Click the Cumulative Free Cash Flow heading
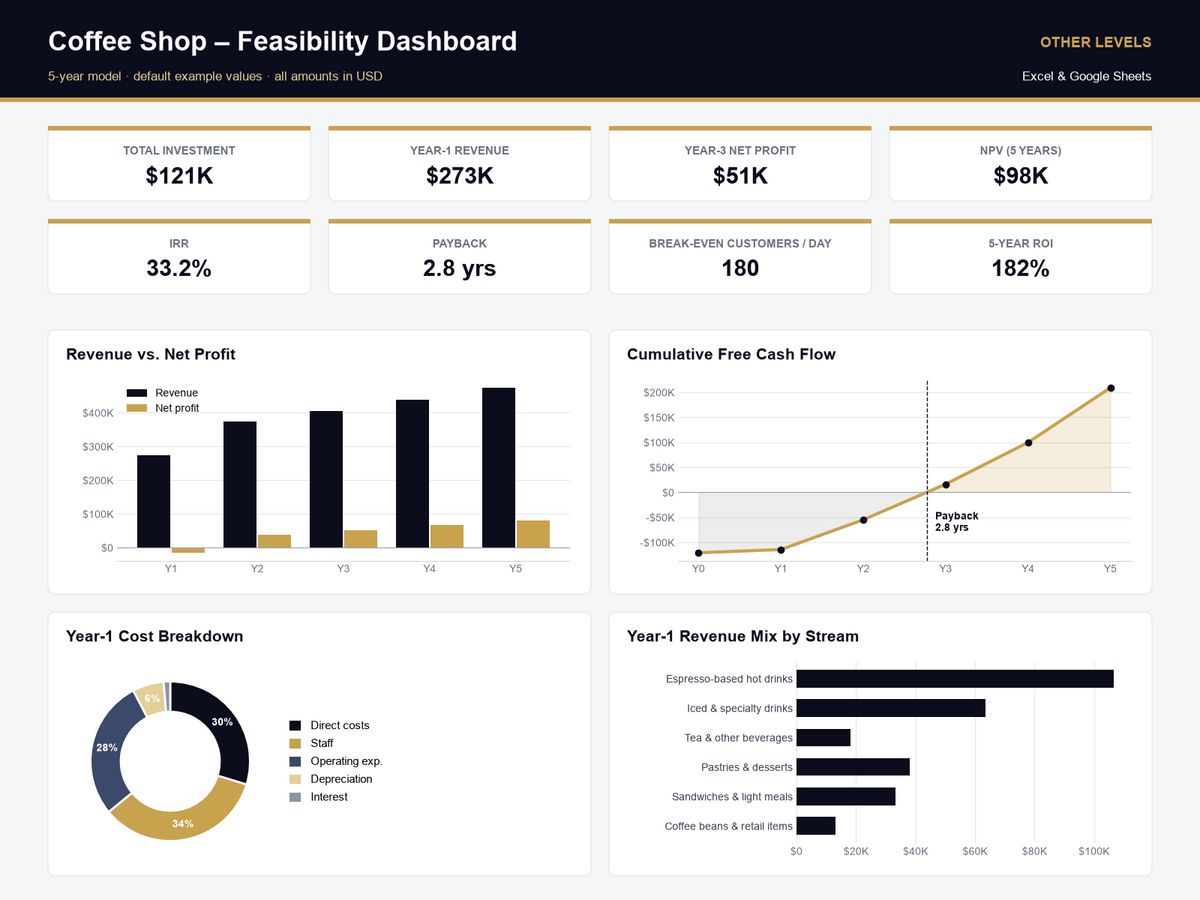The width and height of the screenshot is (1200, 900). coord(731,354)
